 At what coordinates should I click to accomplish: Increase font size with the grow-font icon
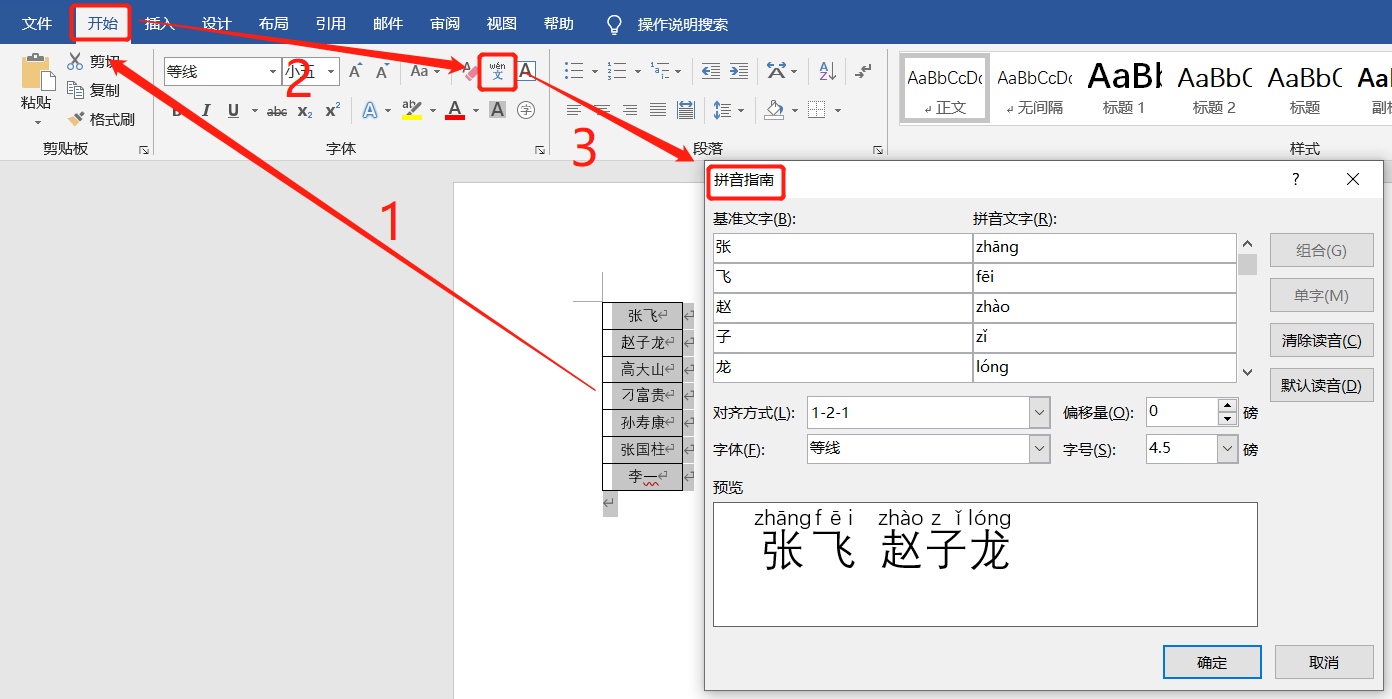click(x=355, y=71)
